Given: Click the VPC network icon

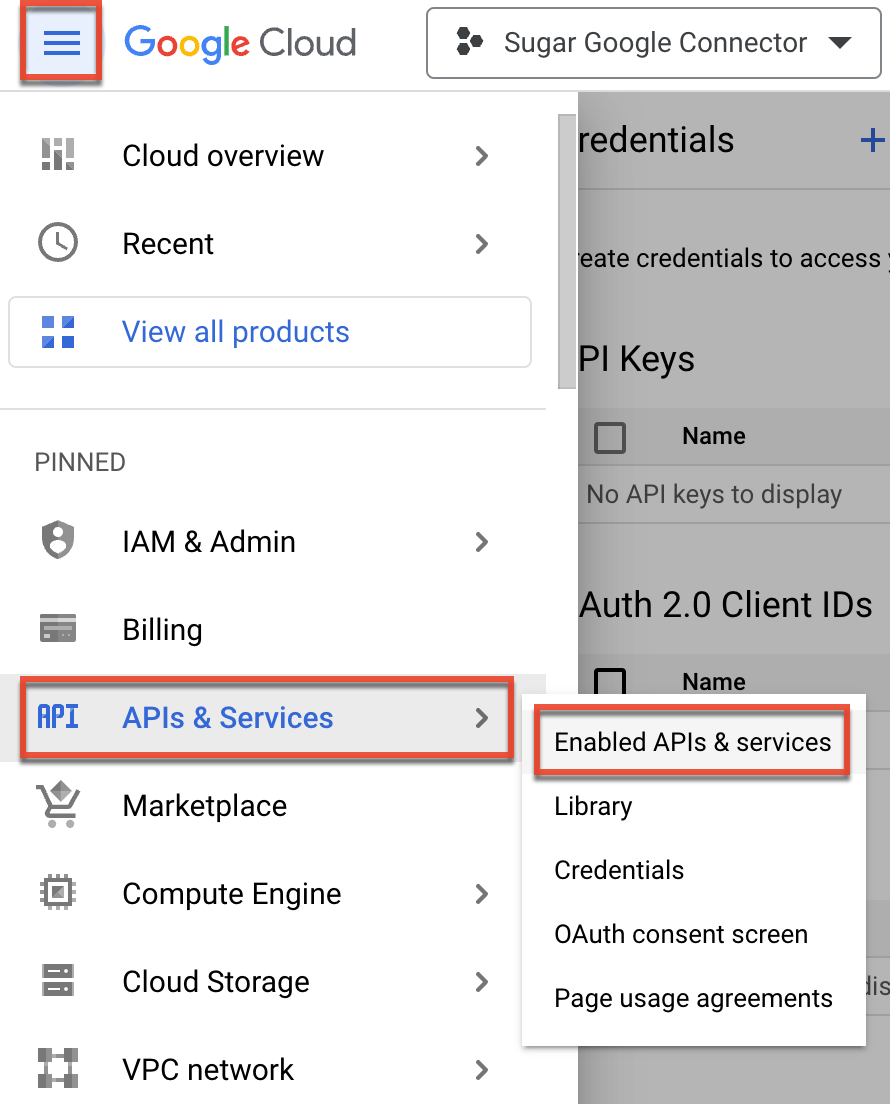Looking at the screenshot, I should pos(57,1069).
